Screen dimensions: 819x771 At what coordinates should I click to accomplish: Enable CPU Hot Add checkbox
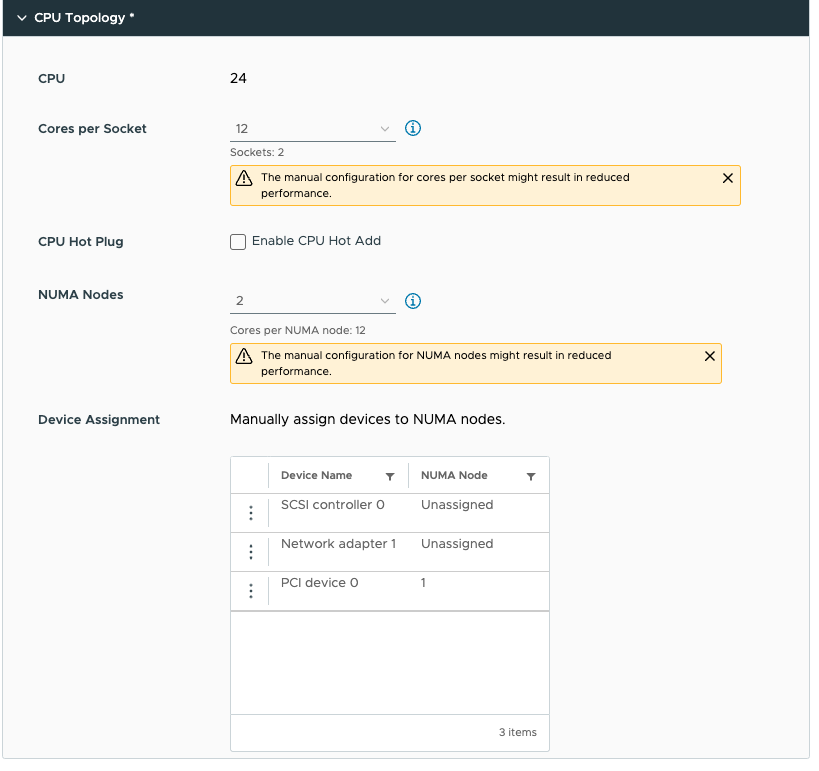[x=238, y=242]
